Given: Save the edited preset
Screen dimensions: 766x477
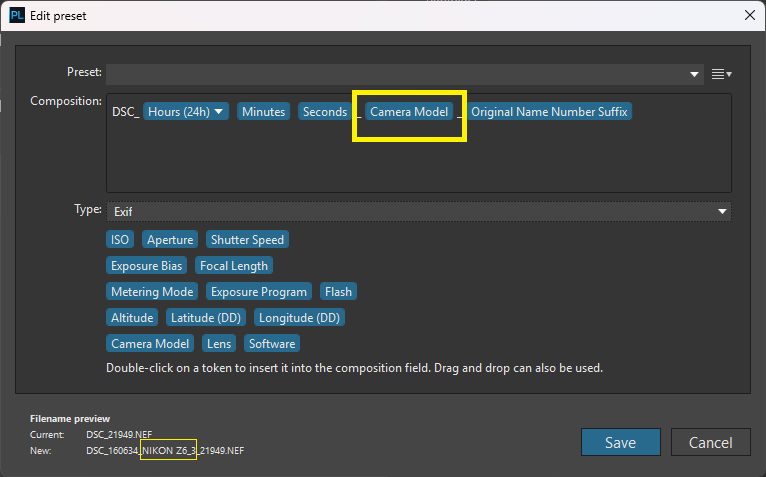Looking at the screenshot, I should [620, 443].
